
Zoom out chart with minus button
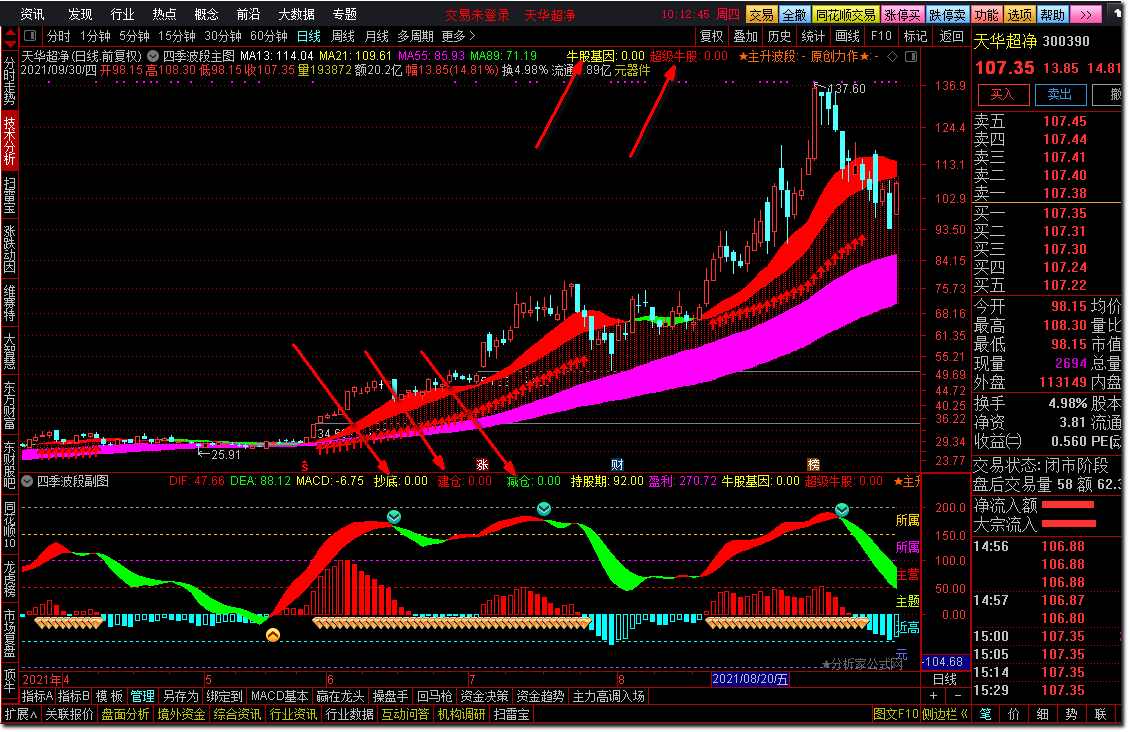point(958,695)
